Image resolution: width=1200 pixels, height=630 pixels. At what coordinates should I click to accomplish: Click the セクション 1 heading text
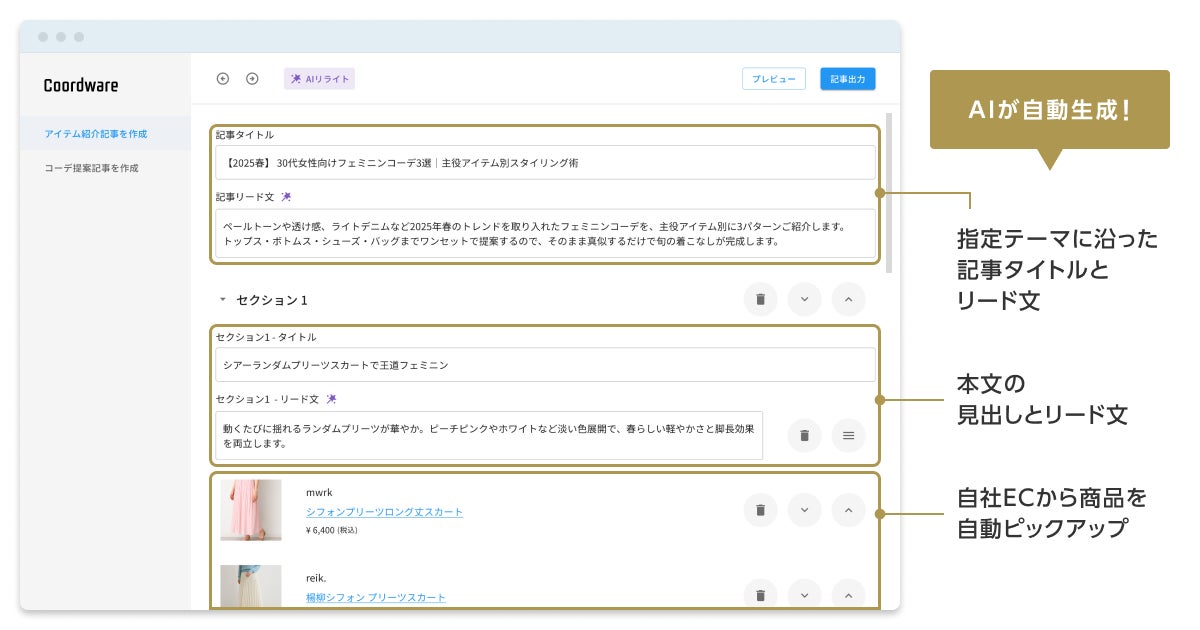[272, 300]
